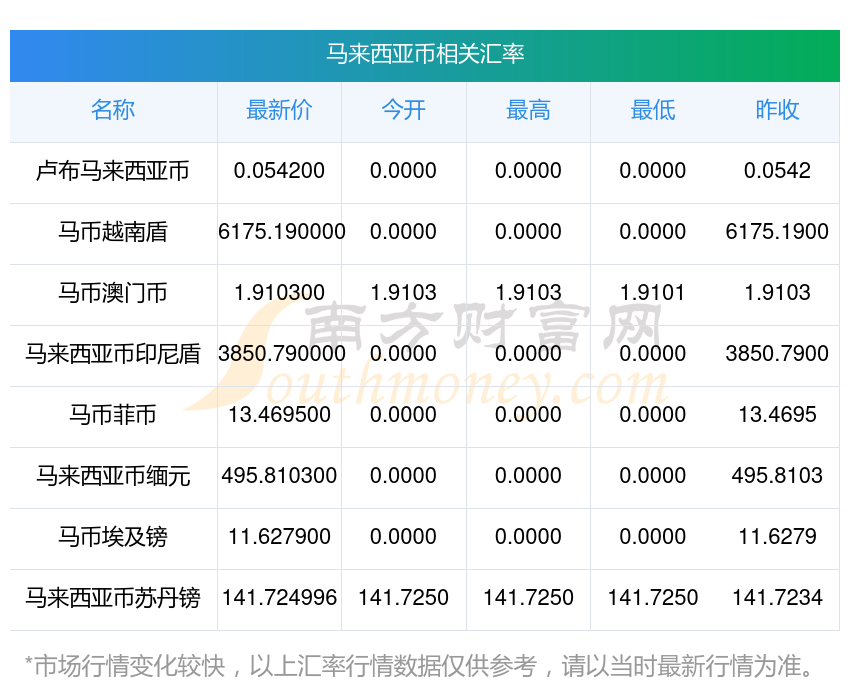Click 最低 value in 马币菲币 row
850x698 pixels.
pyautogui.click(x=653, y=415)
